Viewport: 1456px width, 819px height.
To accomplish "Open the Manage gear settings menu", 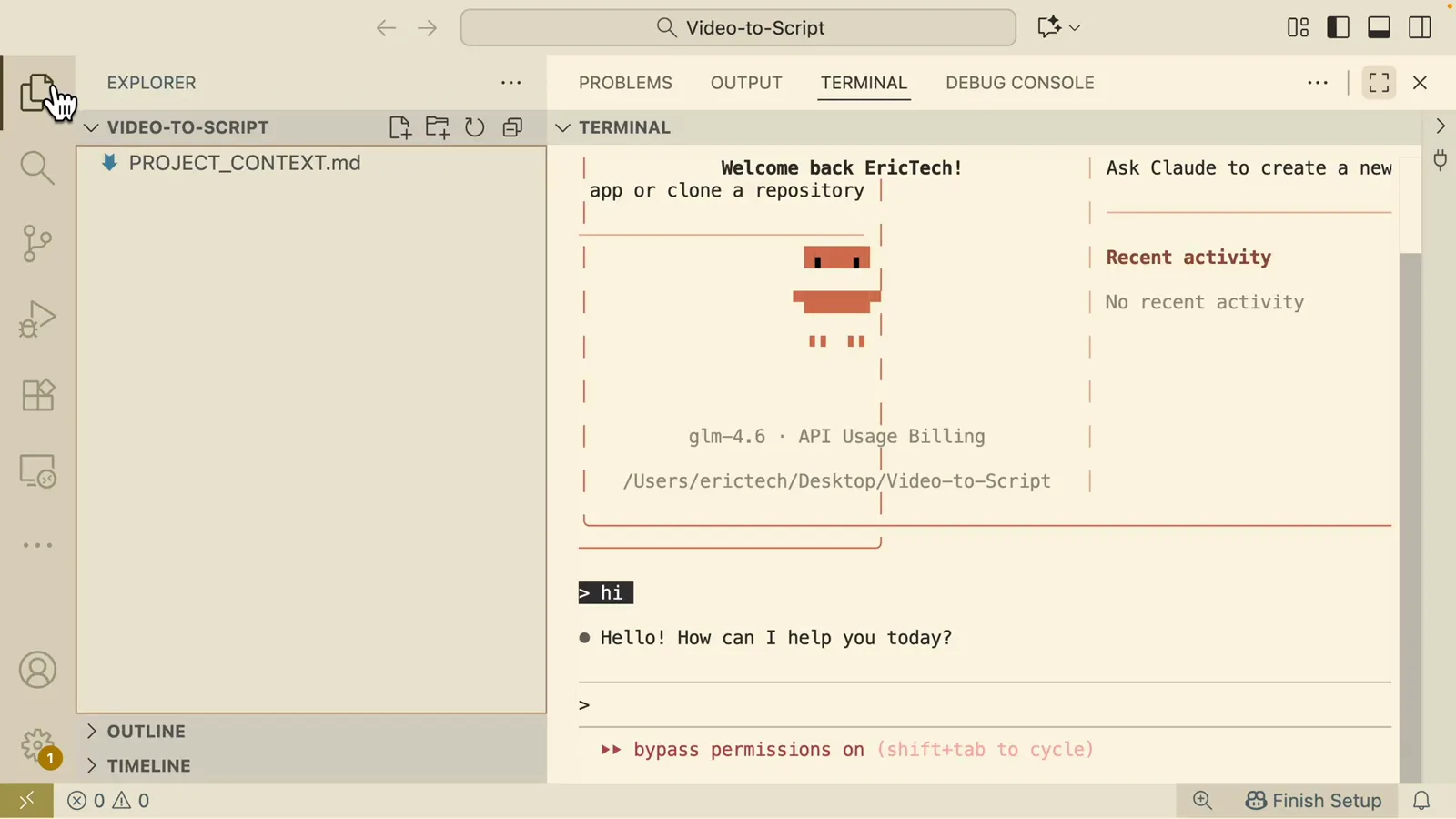I will pos(37,746).
